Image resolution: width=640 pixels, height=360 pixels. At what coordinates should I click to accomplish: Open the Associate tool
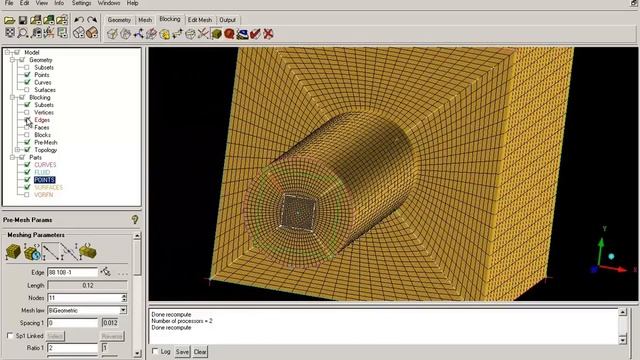click(164, 34)
